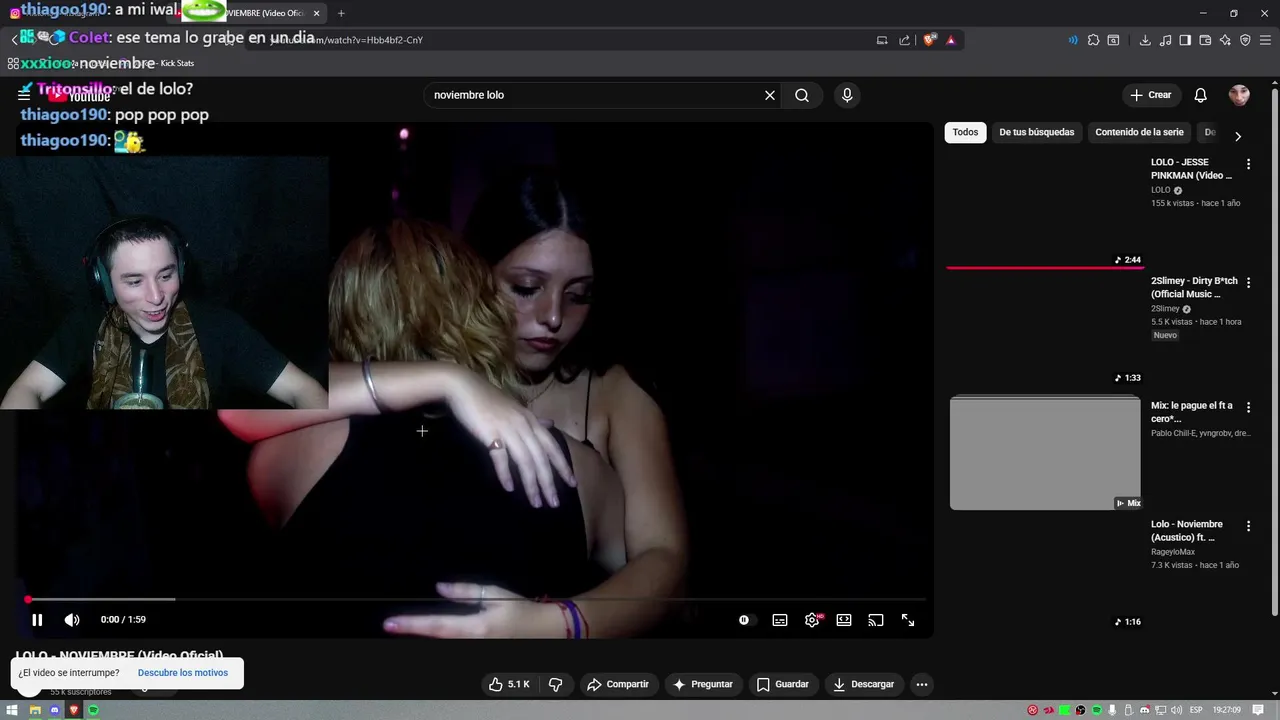Open the Brave Wallet icon

1205,40
